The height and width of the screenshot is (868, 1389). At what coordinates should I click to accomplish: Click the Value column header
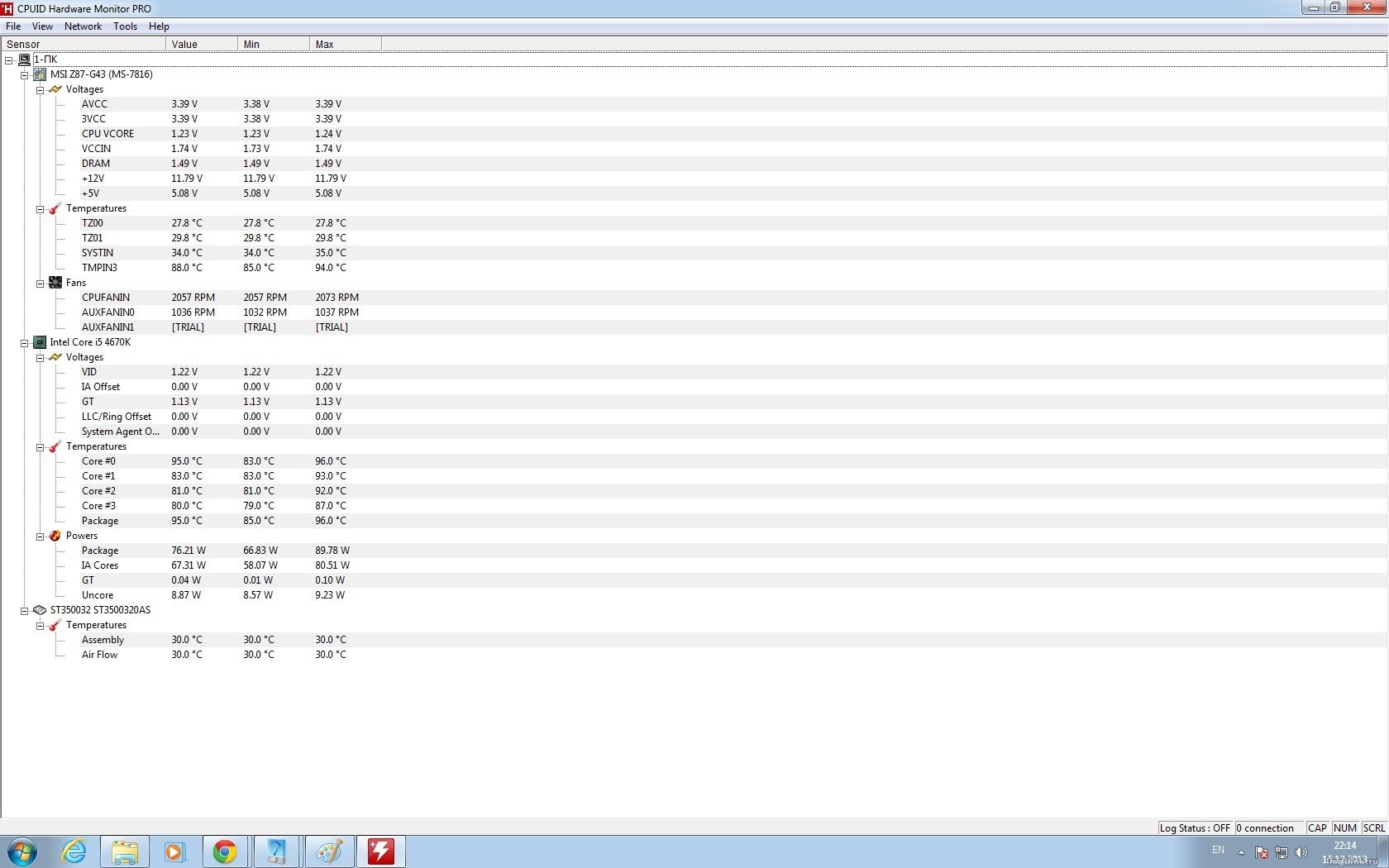coord(201,44)
